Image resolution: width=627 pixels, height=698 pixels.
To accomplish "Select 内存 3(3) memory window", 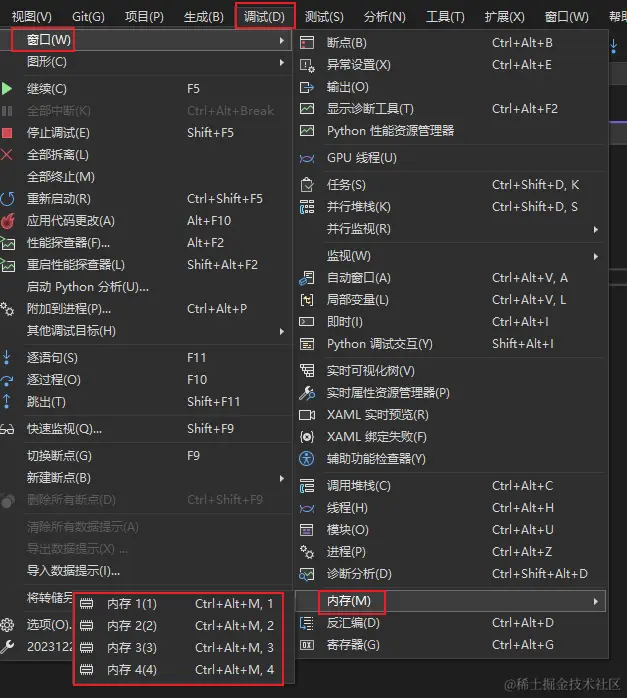I will [x=178, y=647].
